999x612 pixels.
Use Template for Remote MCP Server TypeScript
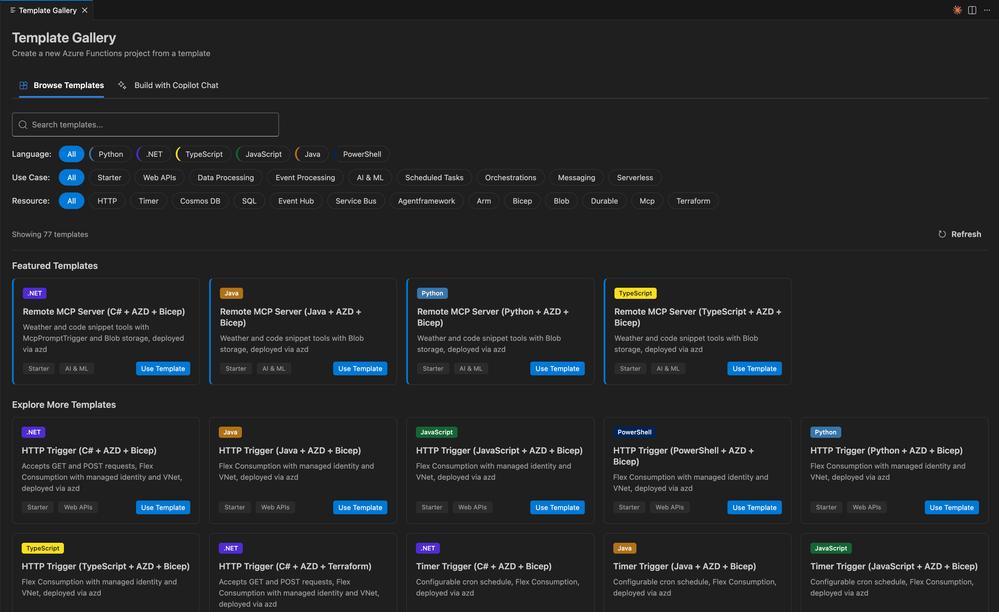tap(754, 369)
